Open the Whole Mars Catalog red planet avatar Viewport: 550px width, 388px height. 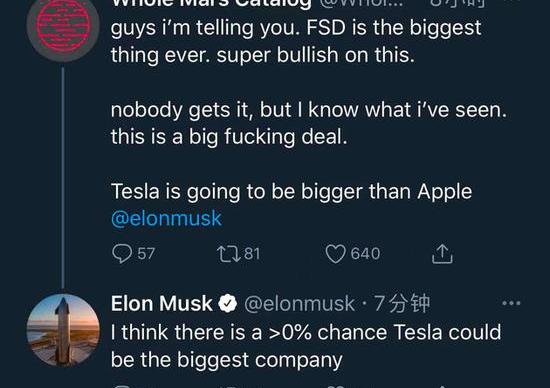63,26
